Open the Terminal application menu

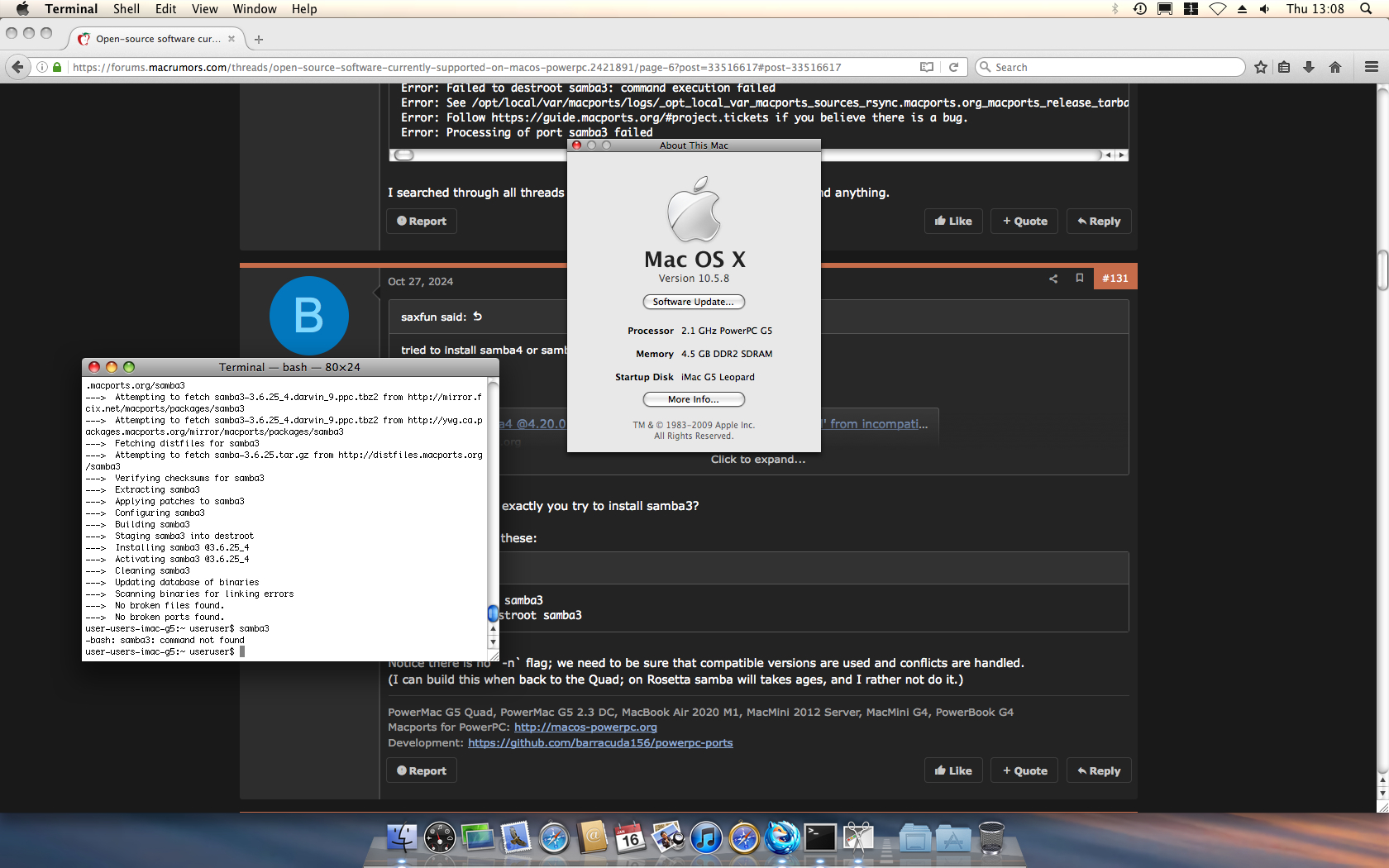pyautogui.click(x=71, y=9)
